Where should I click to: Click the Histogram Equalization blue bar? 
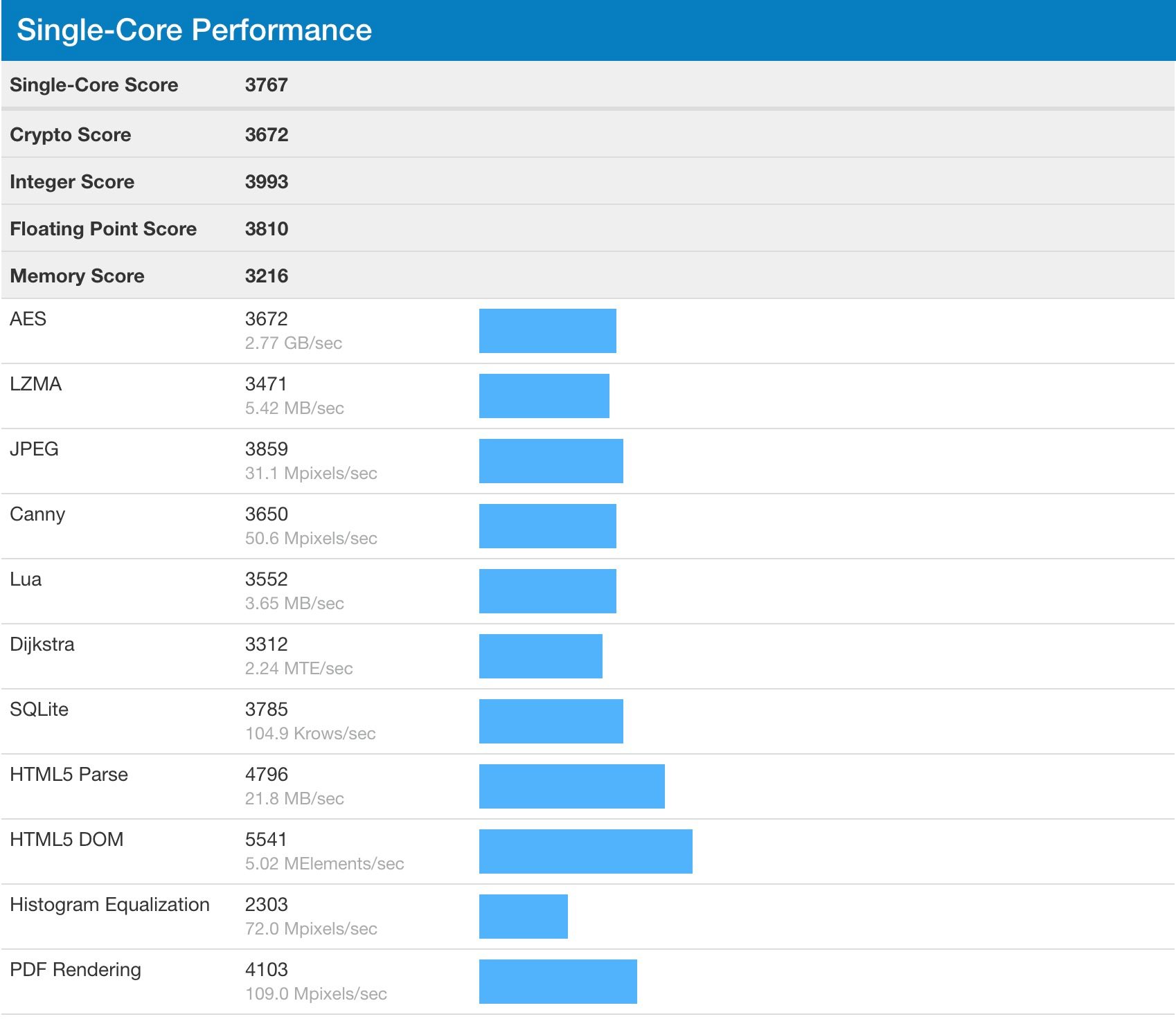(523, 917)
